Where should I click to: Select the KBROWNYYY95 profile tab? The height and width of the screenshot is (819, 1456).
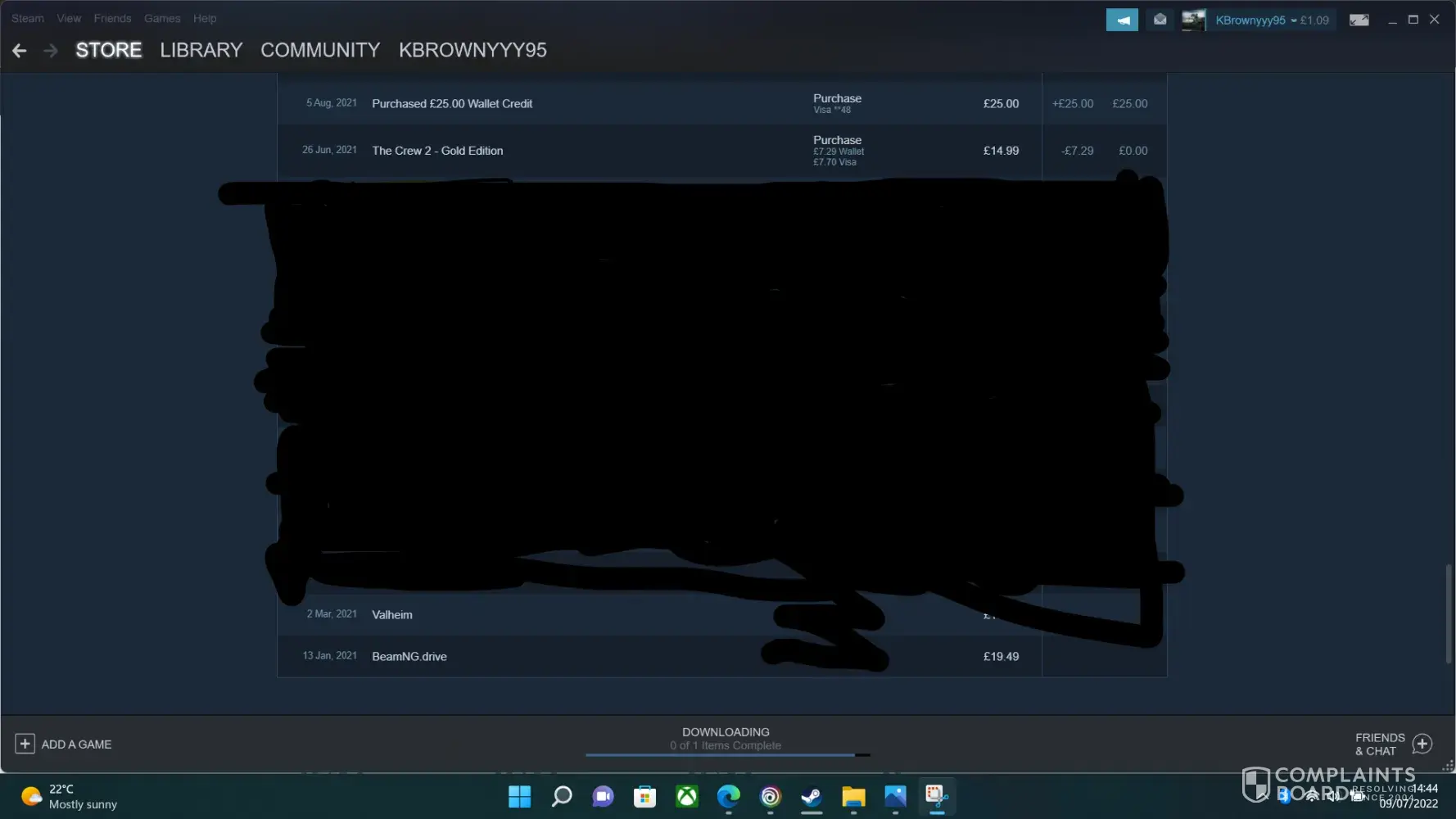(x=473, y=50)
